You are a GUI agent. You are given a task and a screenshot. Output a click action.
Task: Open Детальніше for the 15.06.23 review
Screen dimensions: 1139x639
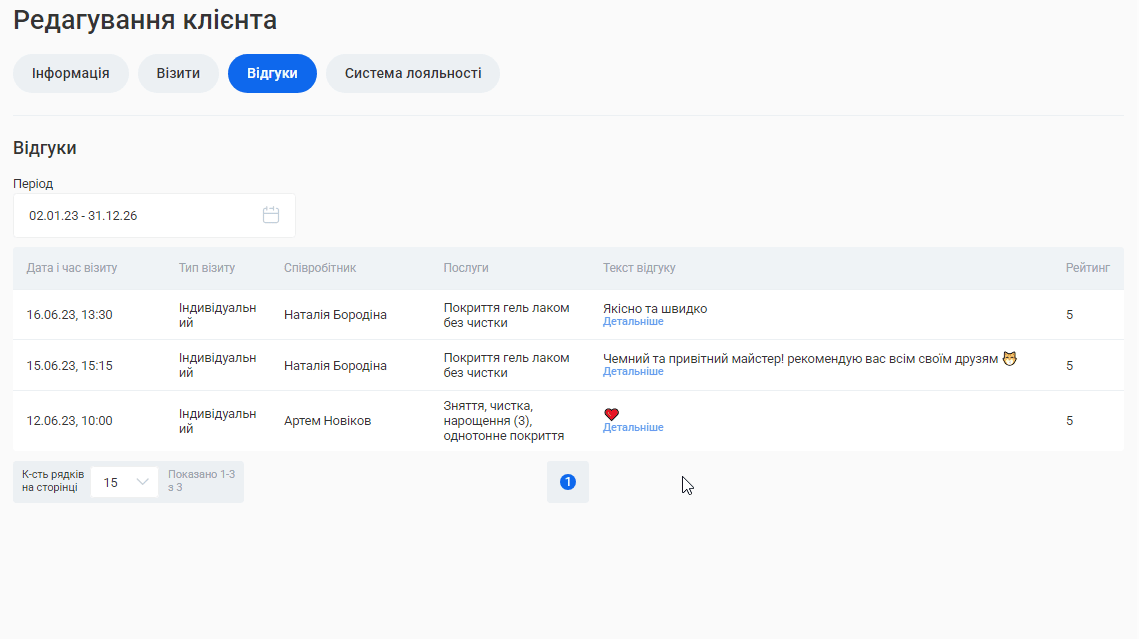tap(633, 372)
